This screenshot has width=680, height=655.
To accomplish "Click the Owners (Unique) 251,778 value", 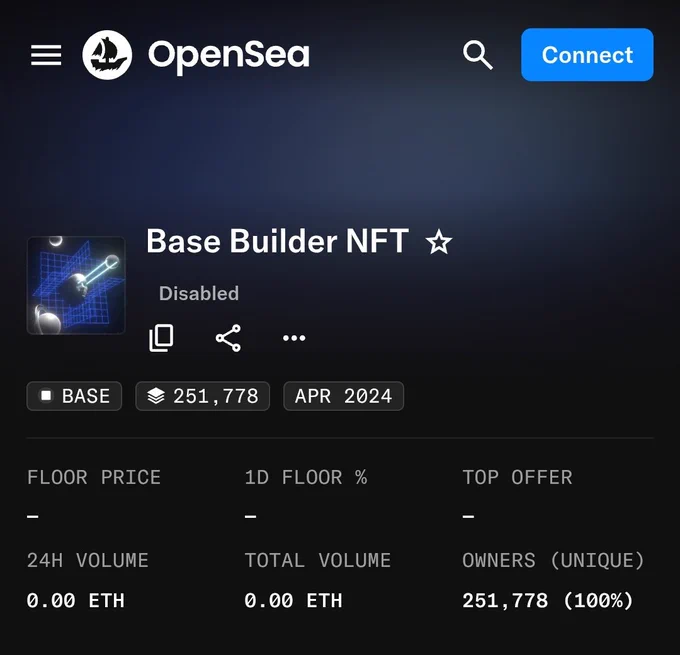I will (548, 601).
